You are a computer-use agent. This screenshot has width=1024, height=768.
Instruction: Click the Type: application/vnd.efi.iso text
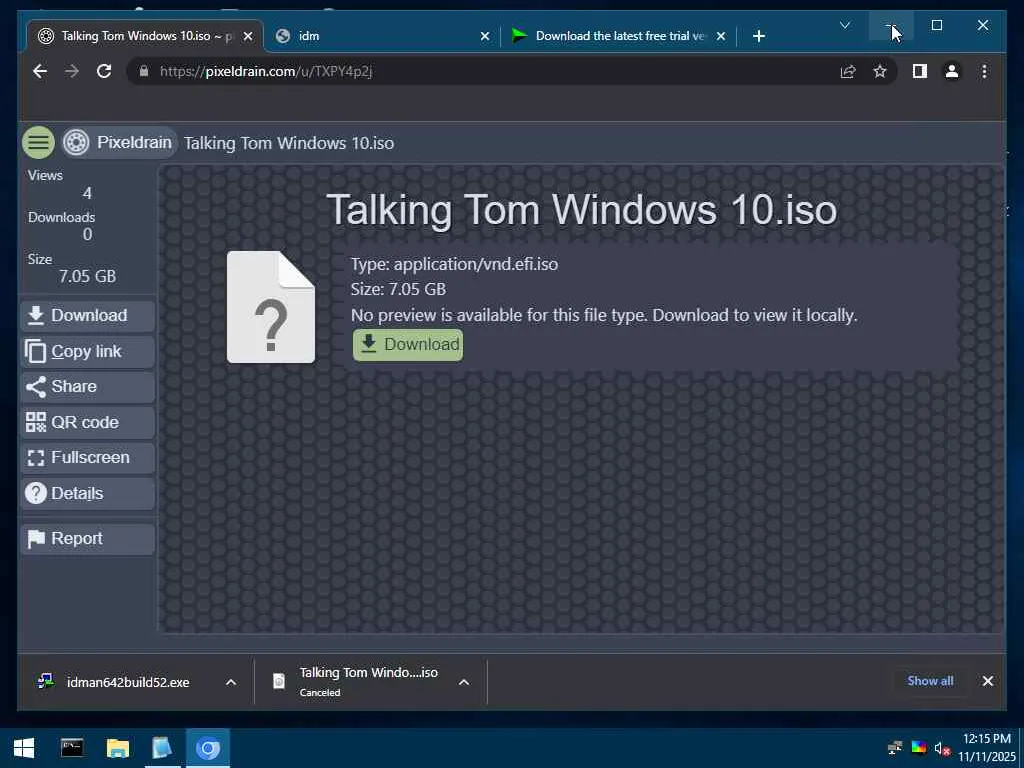point(455,264)
